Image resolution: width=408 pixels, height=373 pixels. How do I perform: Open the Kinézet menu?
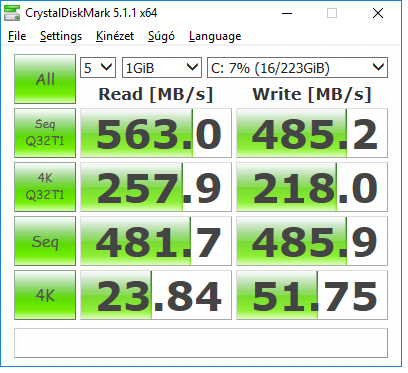click(x=115, y=36)
